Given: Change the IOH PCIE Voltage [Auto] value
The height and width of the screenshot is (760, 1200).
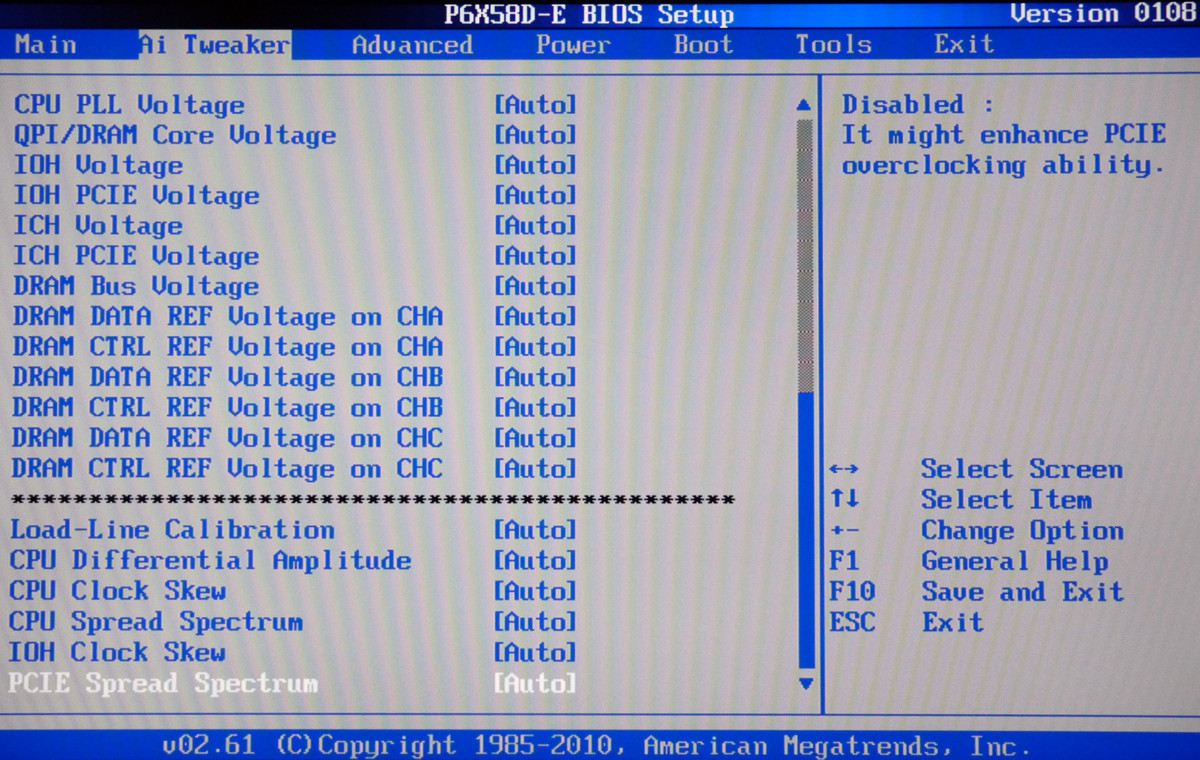Looking at the screenshot, I should coord(536,196).
